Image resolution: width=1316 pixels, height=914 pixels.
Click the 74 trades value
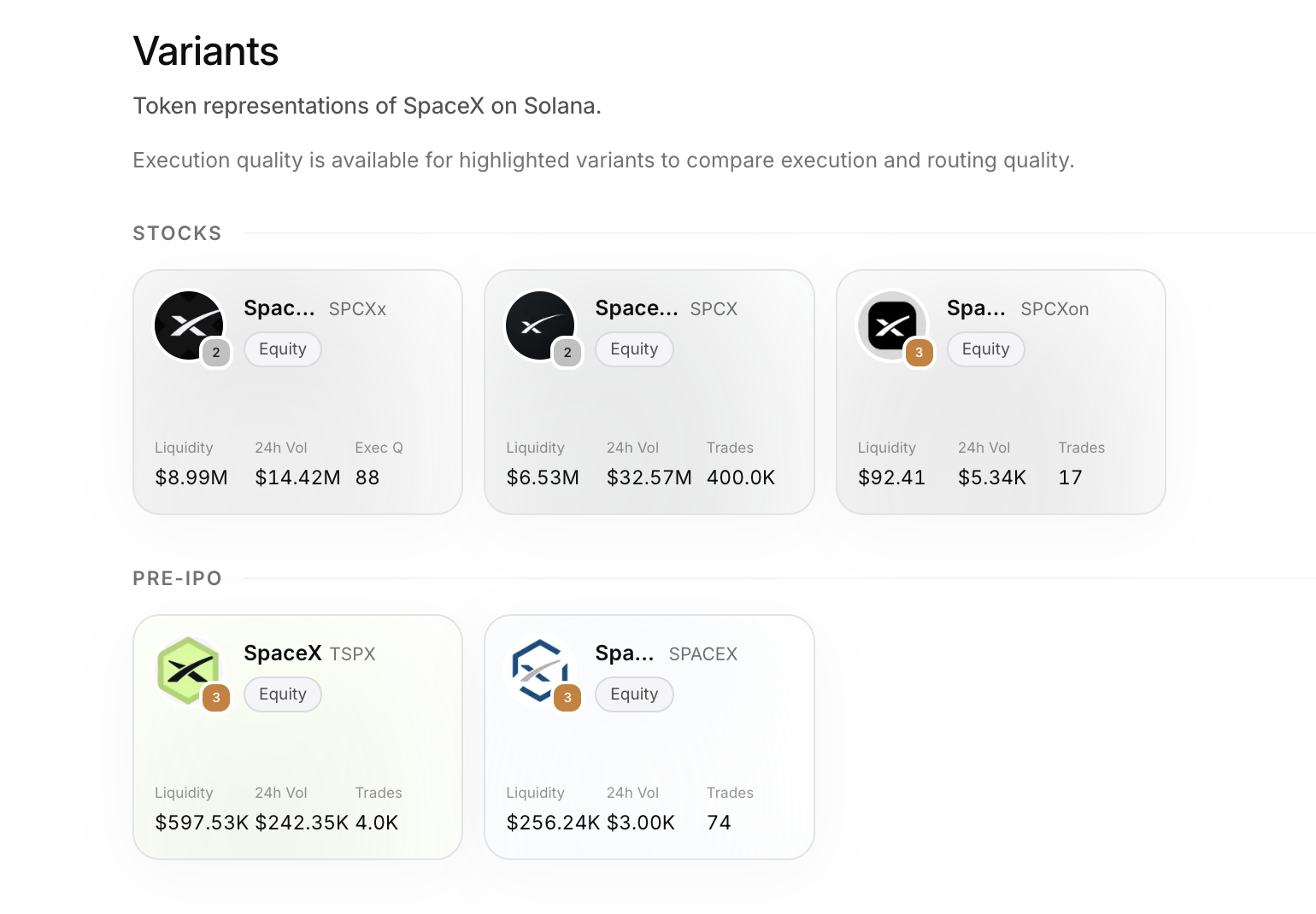tap(719, 823)
